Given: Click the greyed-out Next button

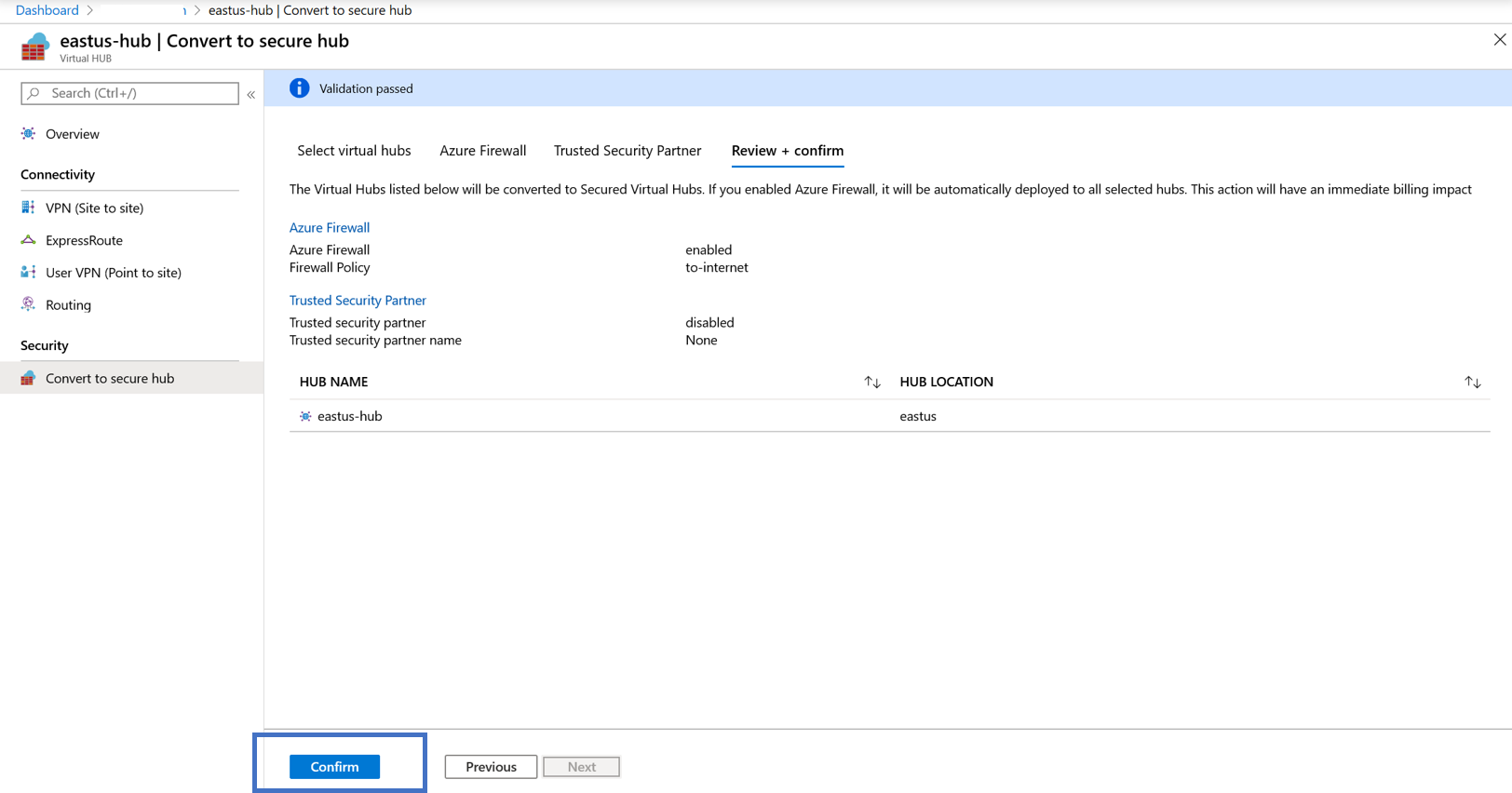Looking at the screenshot, I should pyautogui.click(x=582, y=766).
